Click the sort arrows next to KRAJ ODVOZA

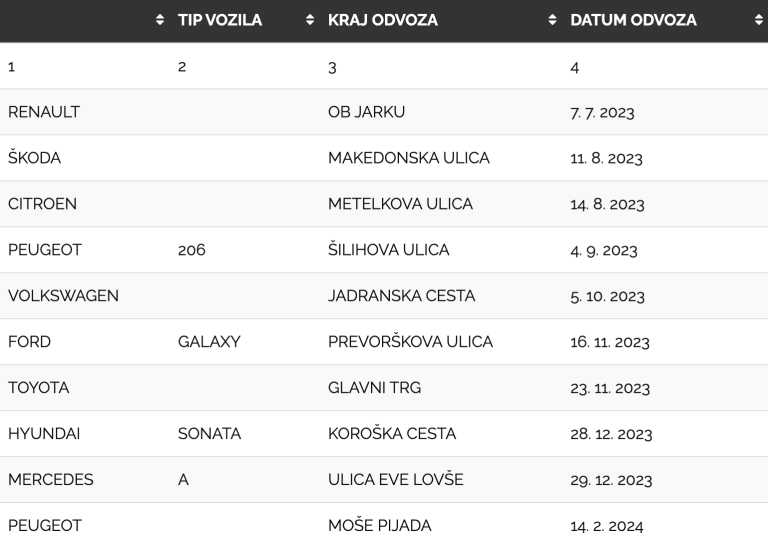(x=552, y=20)
